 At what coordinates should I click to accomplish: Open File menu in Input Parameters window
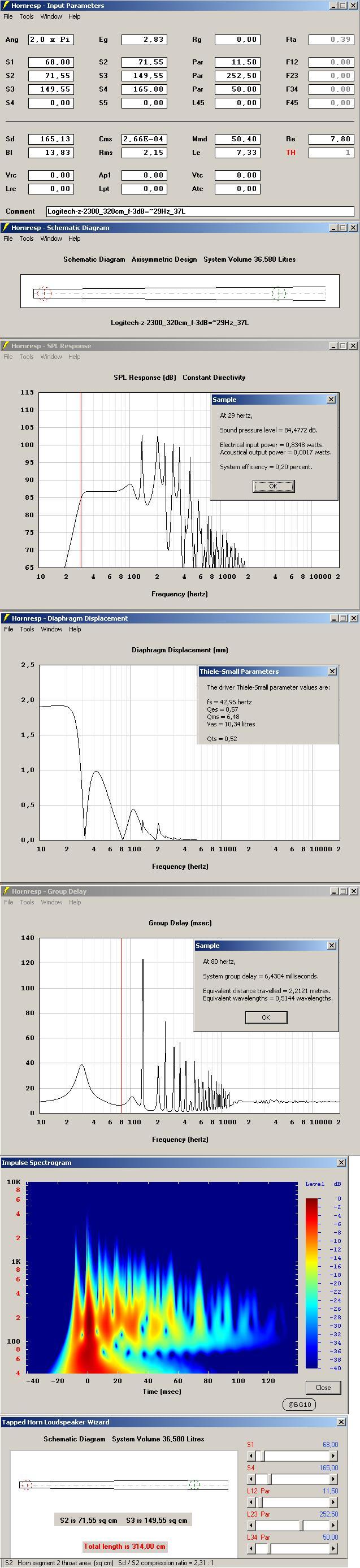pos(8,16)
